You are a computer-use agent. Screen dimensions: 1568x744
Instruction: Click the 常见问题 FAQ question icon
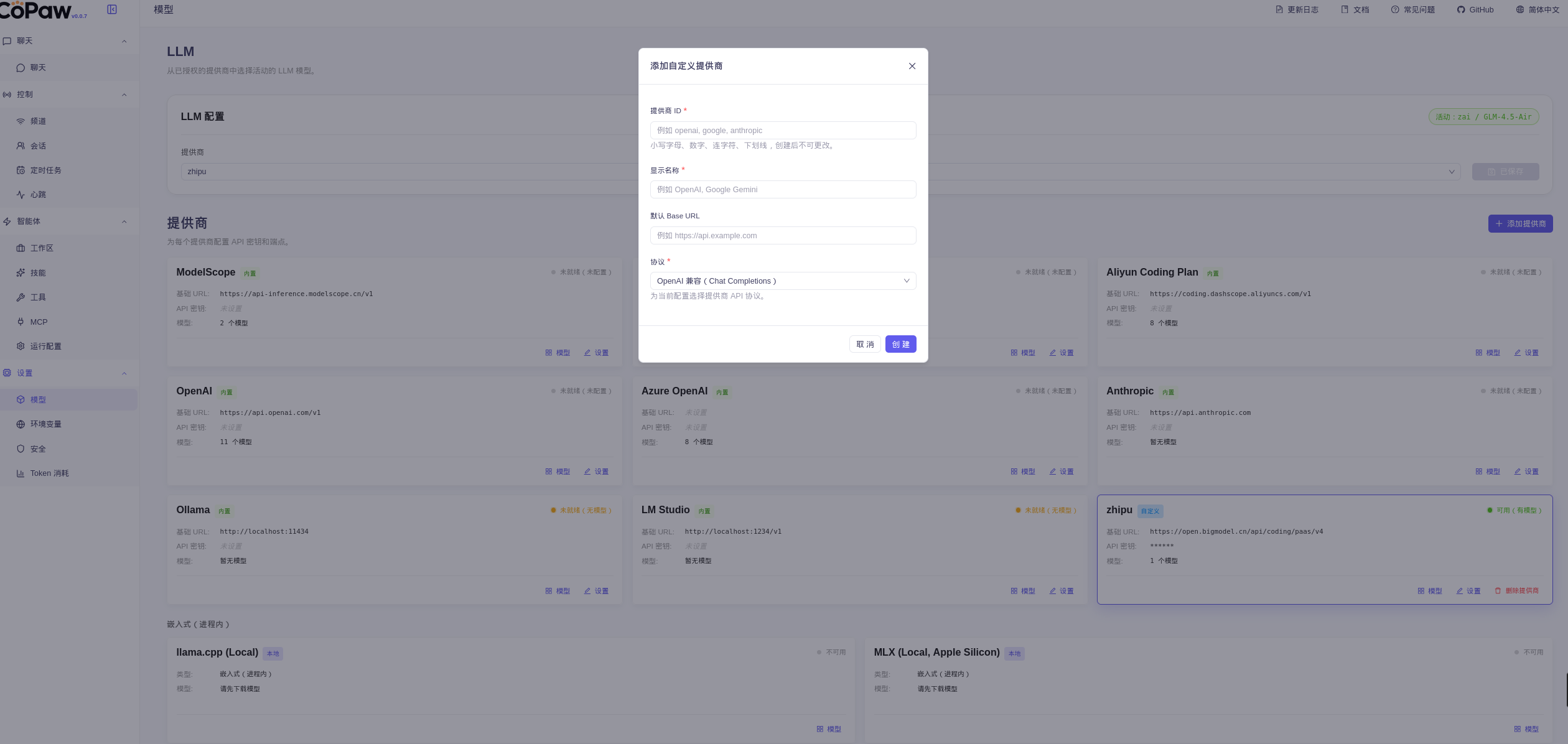click(x=1395, y=9)
